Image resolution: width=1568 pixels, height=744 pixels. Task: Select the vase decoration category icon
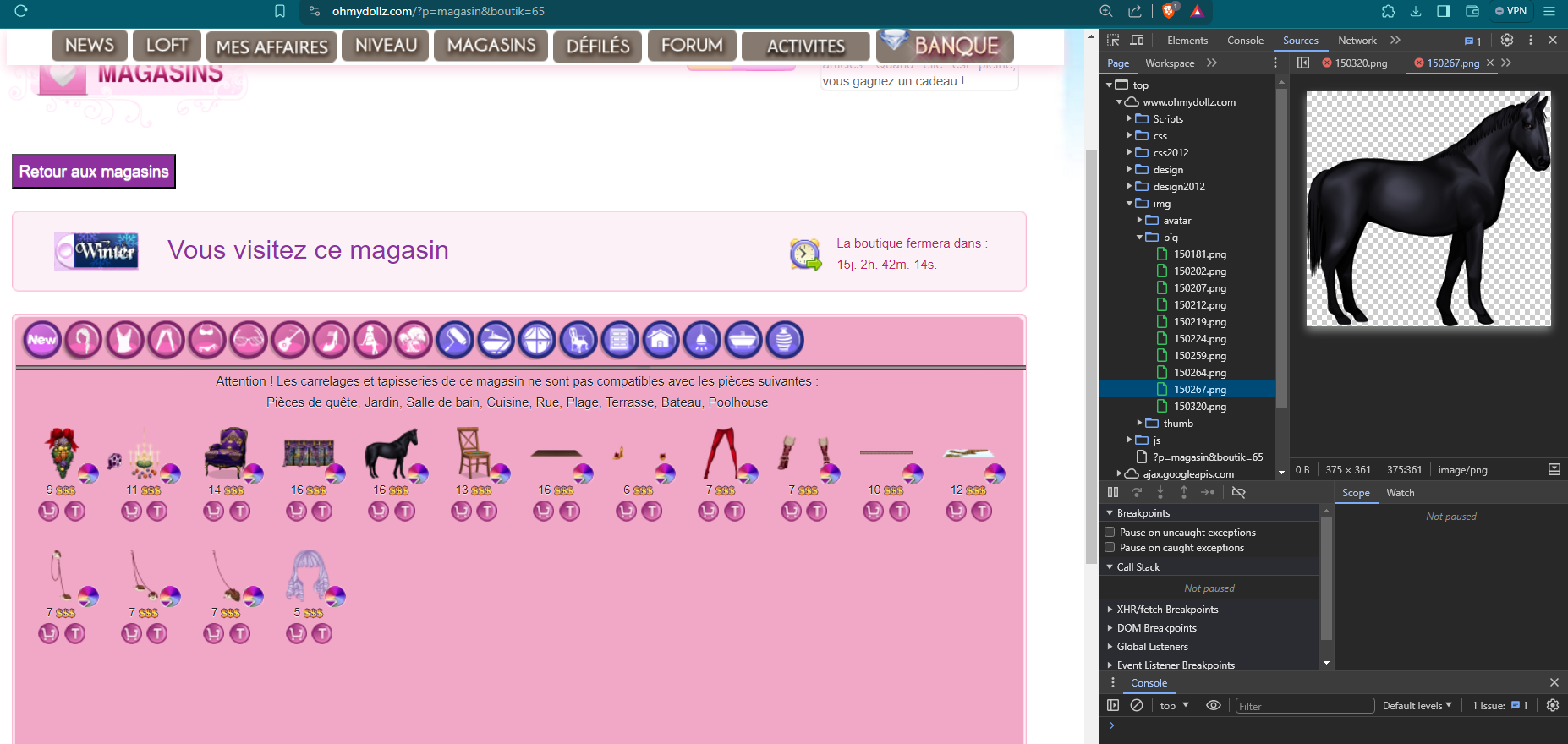785,340
